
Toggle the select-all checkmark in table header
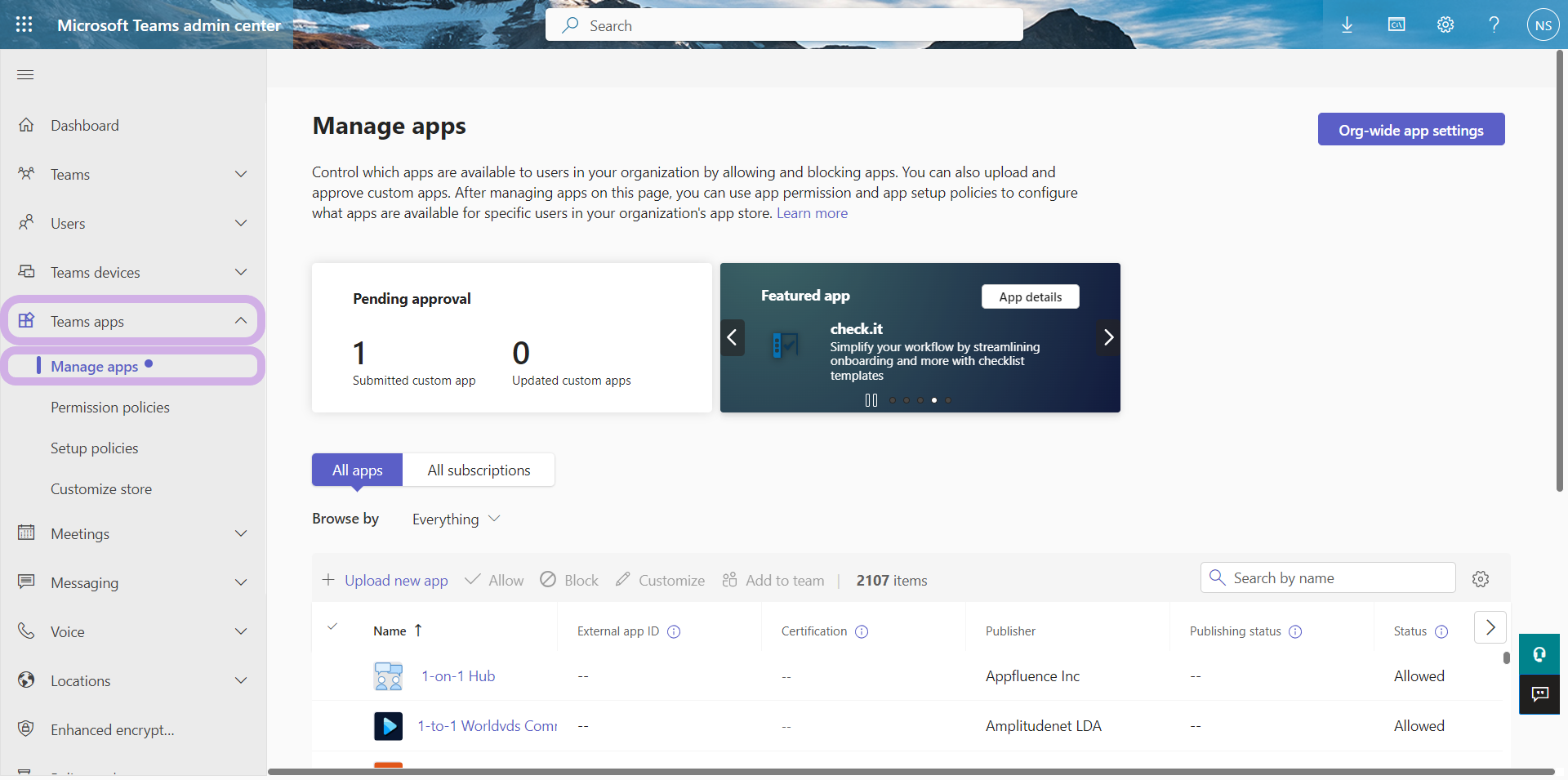(x=332, y=627)
